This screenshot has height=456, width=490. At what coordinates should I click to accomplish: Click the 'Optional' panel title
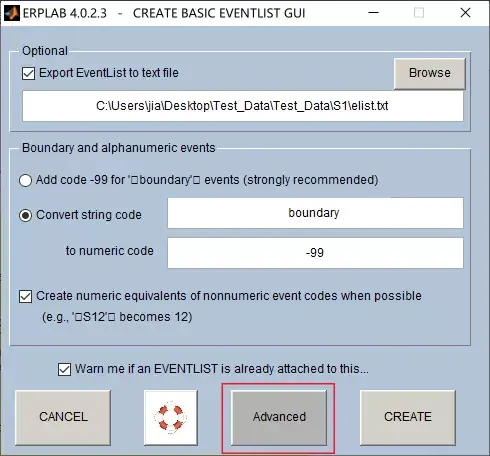point(45,51)
